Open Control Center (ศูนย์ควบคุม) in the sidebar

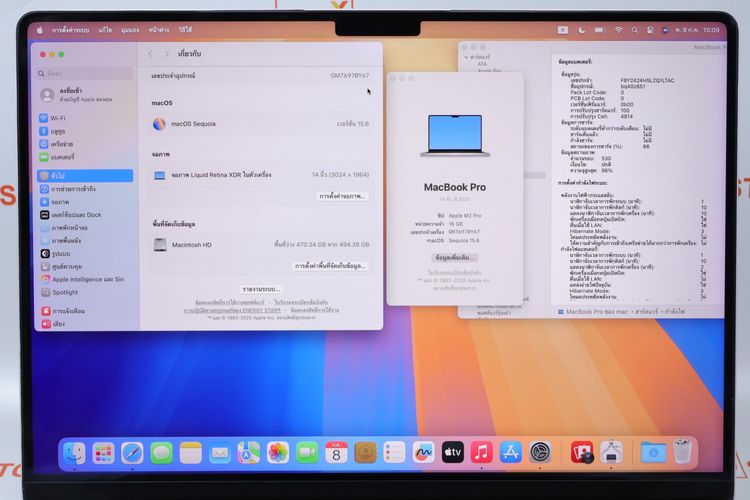[61, 267]
